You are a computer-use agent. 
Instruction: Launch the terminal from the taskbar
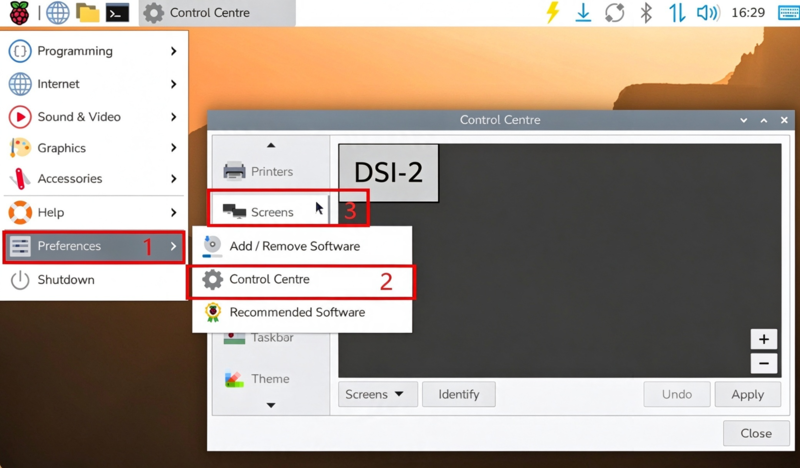point(117,13)
